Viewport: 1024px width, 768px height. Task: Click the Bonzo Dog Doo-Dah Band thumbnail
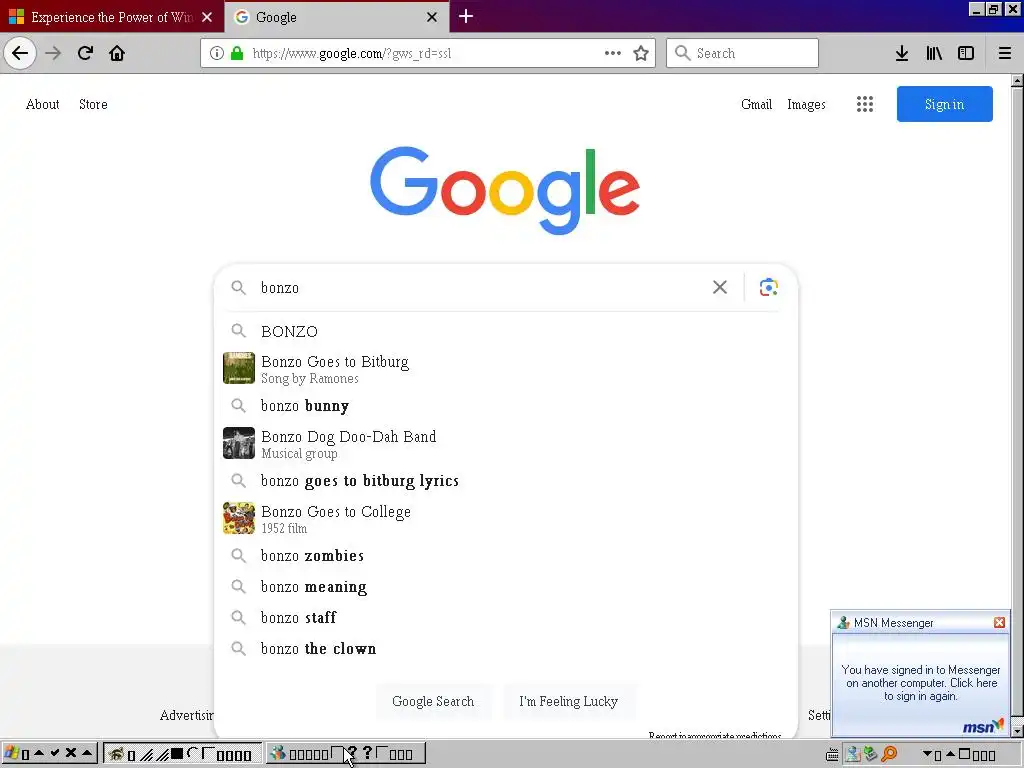[239, 443]
